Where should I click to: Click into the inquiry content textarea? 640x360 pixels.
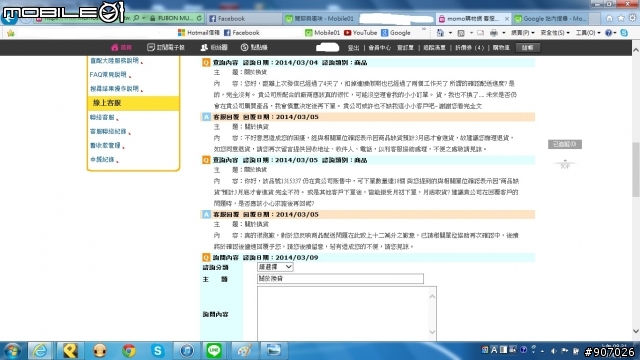(x=343, y=313)
